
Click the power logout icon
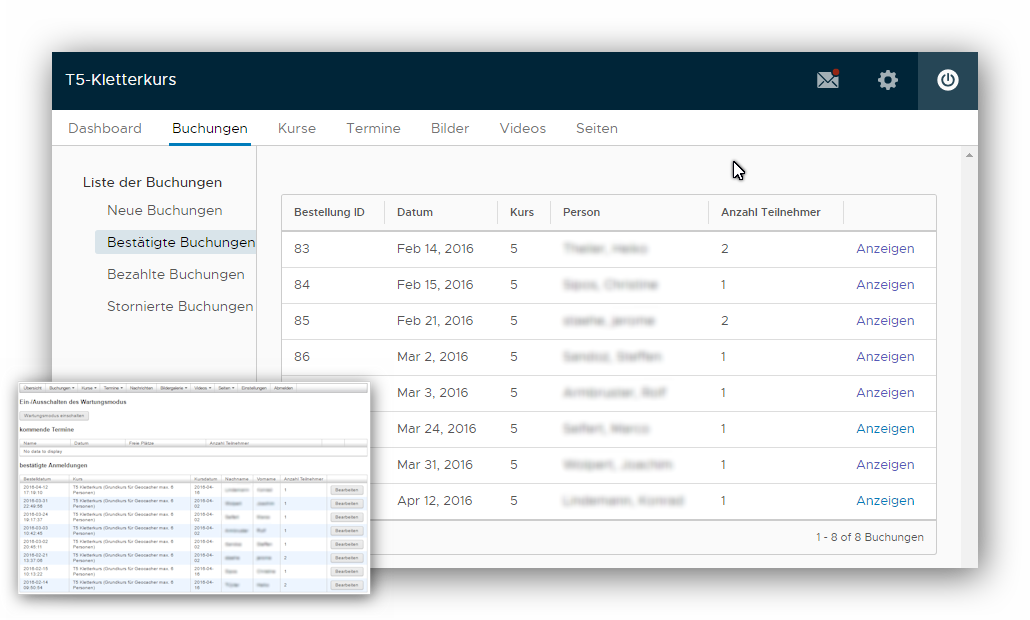point(947,80)
